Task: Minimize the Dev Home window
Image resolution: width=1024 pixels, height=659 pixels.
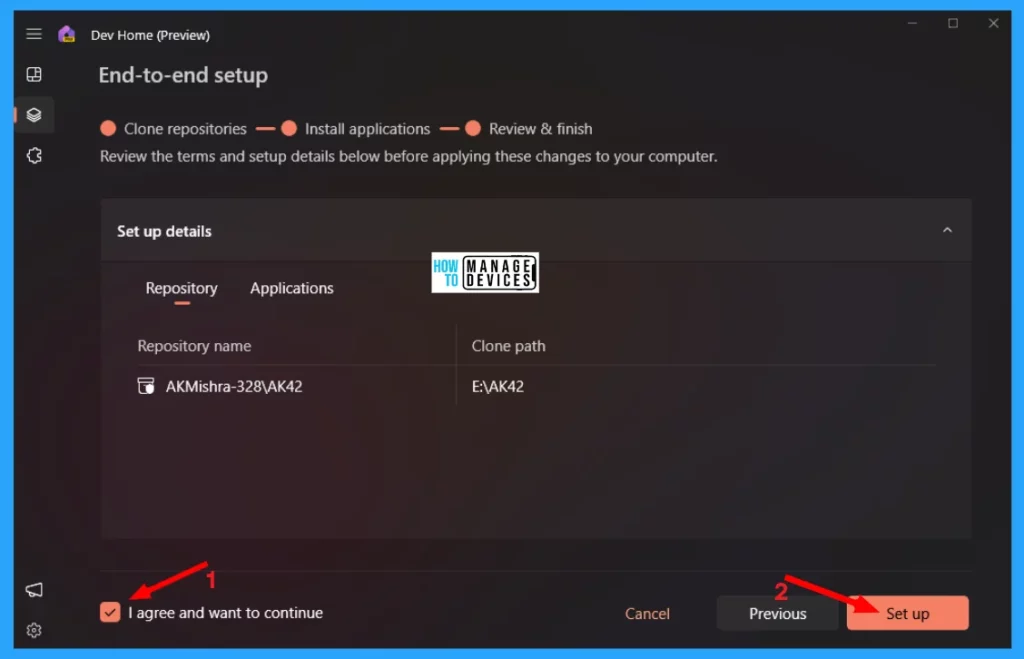Action: [912, 24]
